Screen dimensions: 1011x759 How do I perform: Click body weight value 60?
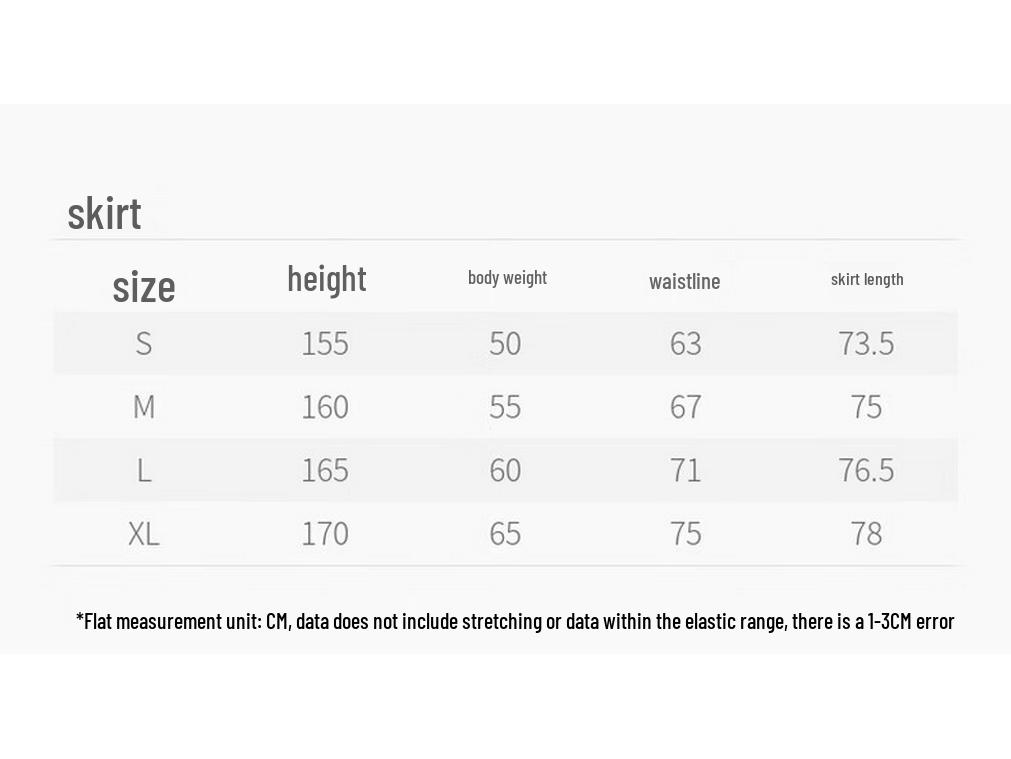coord(505,470)
